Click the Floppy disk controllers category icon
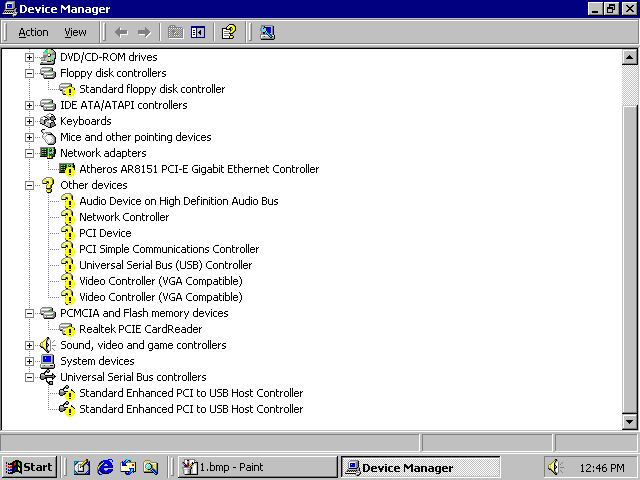The width and height of the screenshot is (640, 480). click(x=48, y=73)
